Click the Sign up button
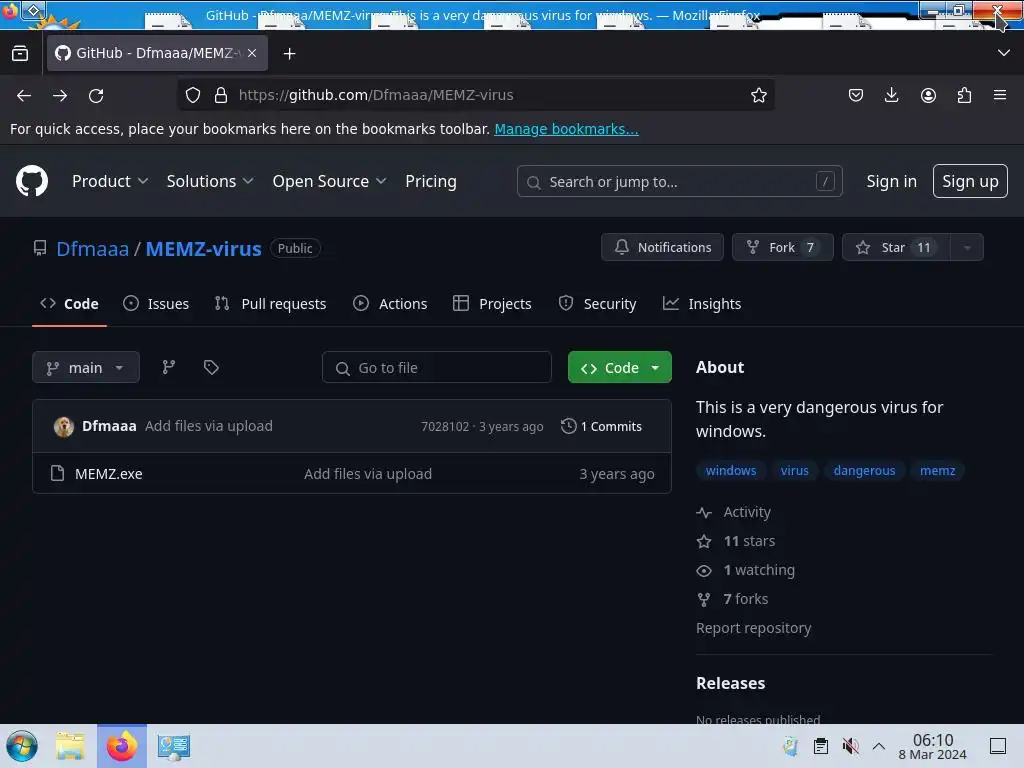This screenshot has height=768, width=1024. click(x=970, y=181)
